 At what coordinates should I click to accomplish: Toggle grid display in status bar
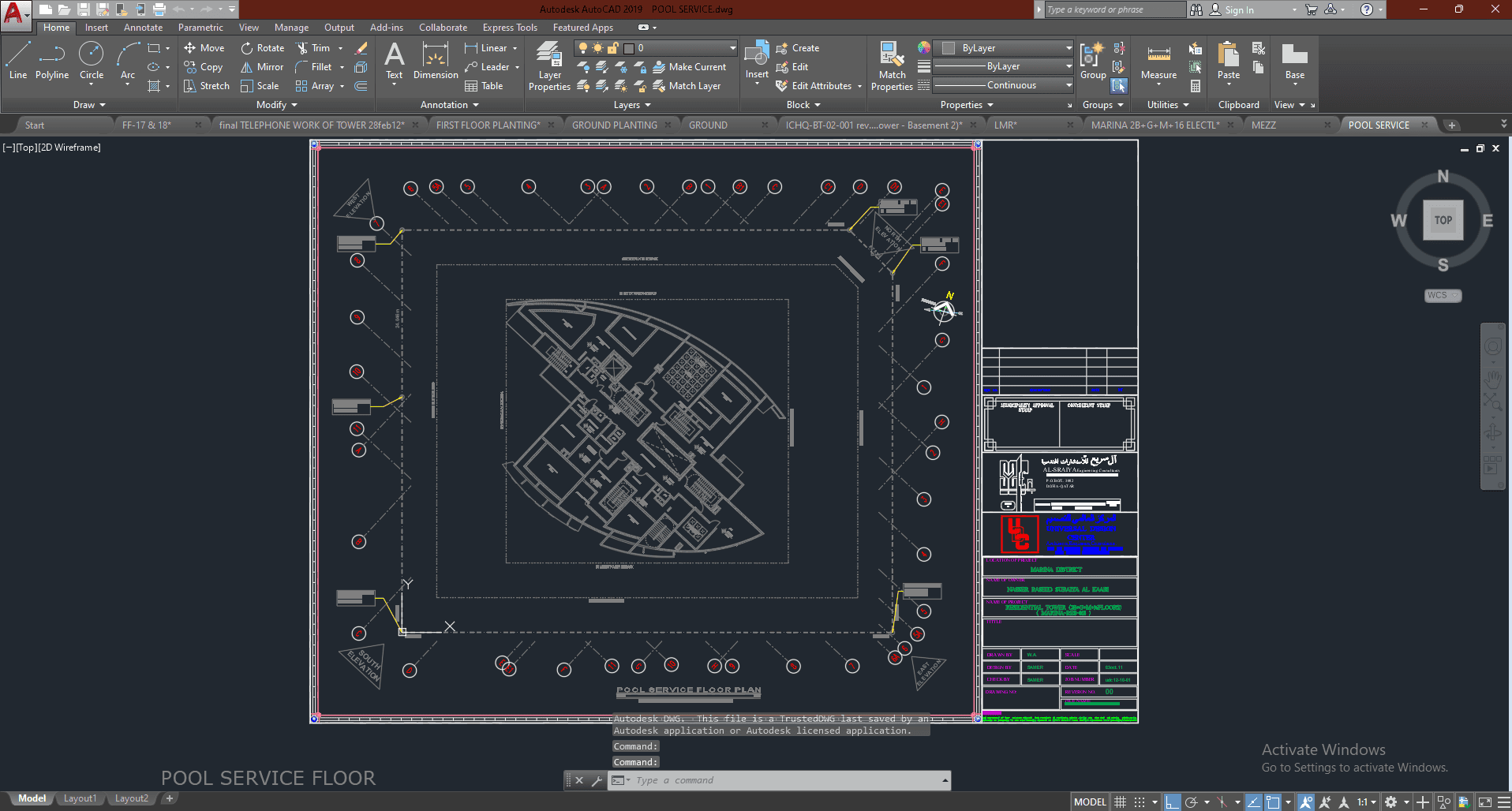point(1120,802)
